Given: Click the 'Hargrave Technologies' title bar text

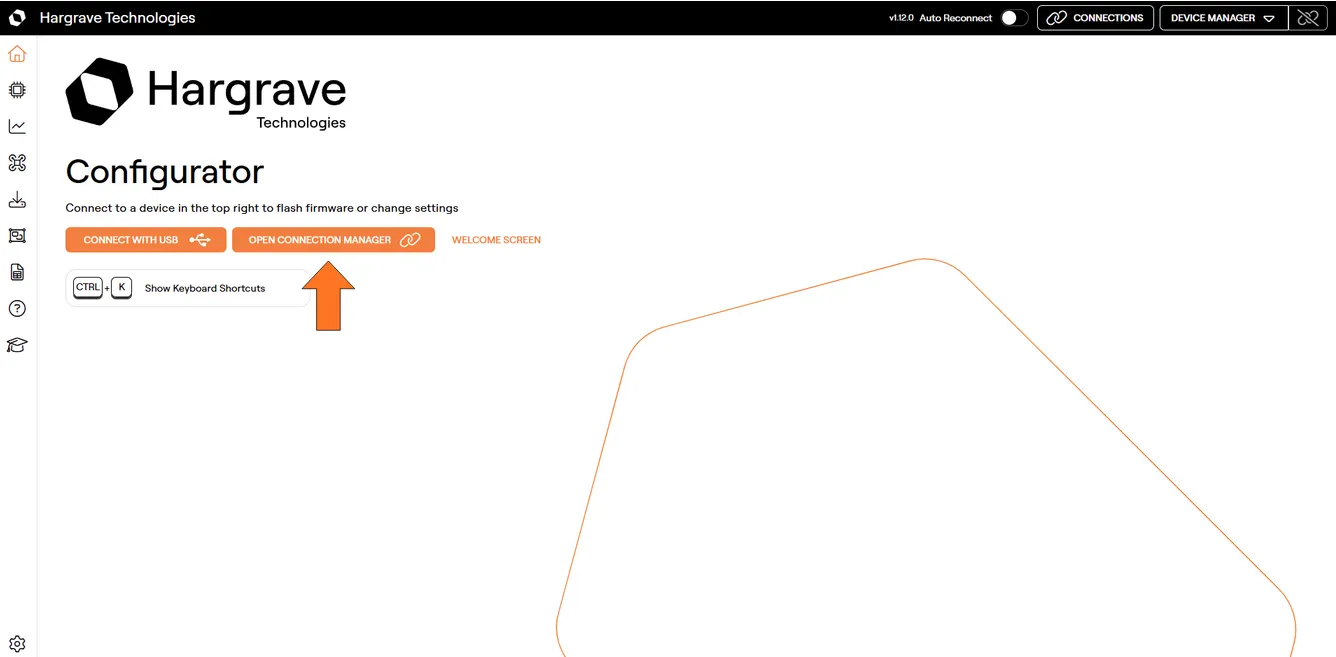Looking at the screenshot, I should click(117, 18).
